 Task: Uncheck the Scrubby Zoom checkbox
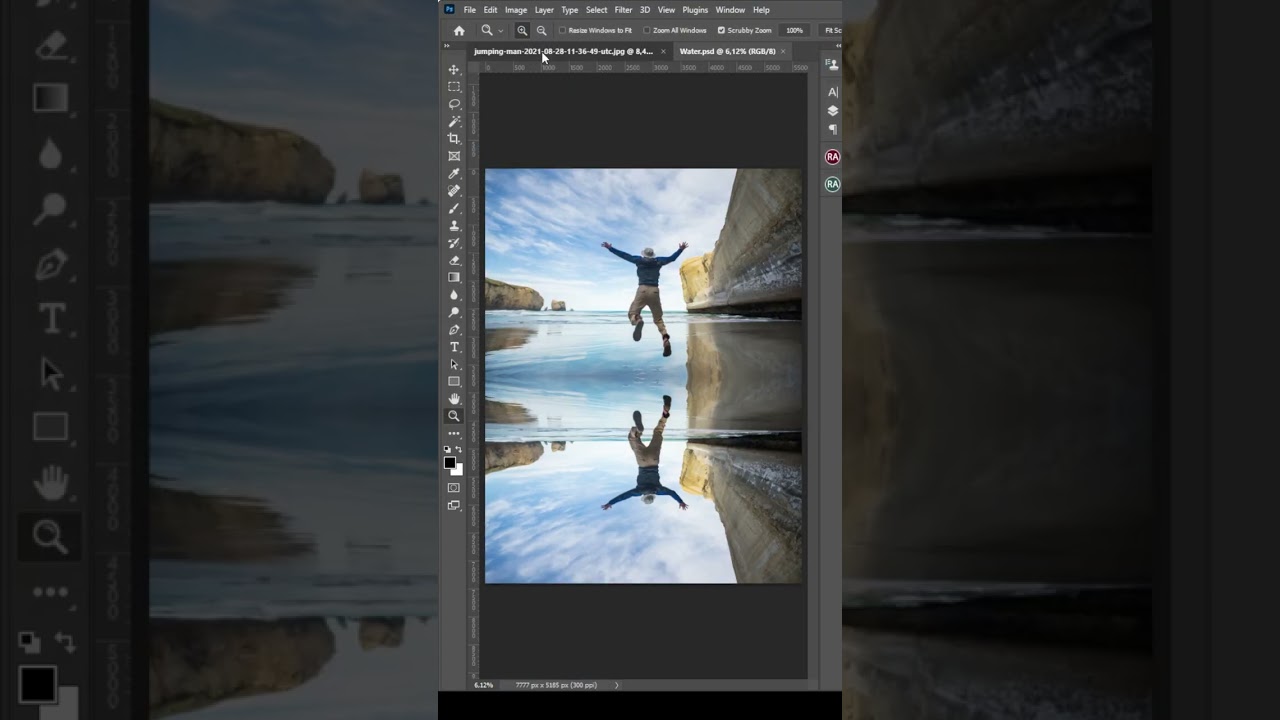(721, 31)
